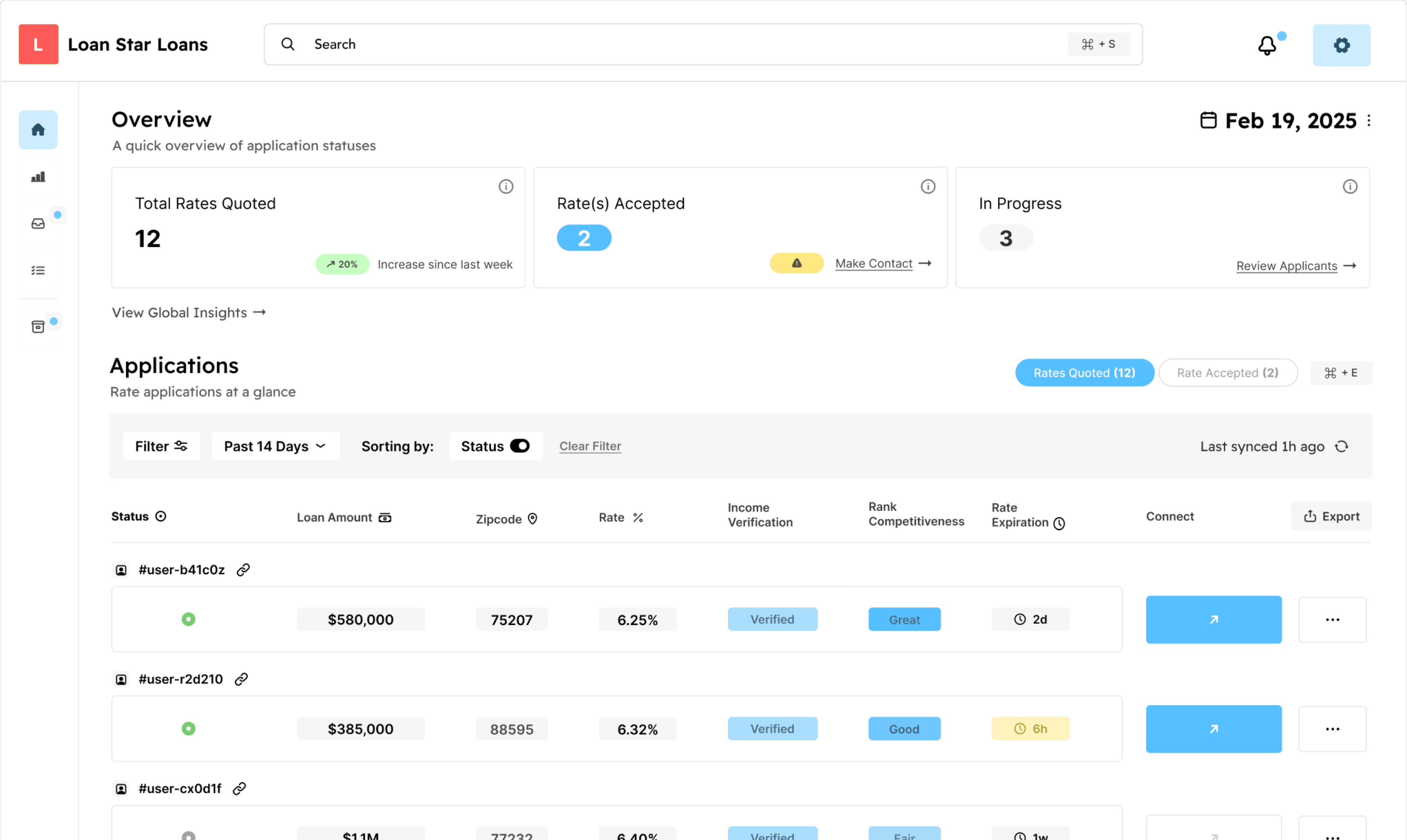Click green status dot of $385,000 row
This screenshot has width=1407, height=840.
tap(189, 728)
